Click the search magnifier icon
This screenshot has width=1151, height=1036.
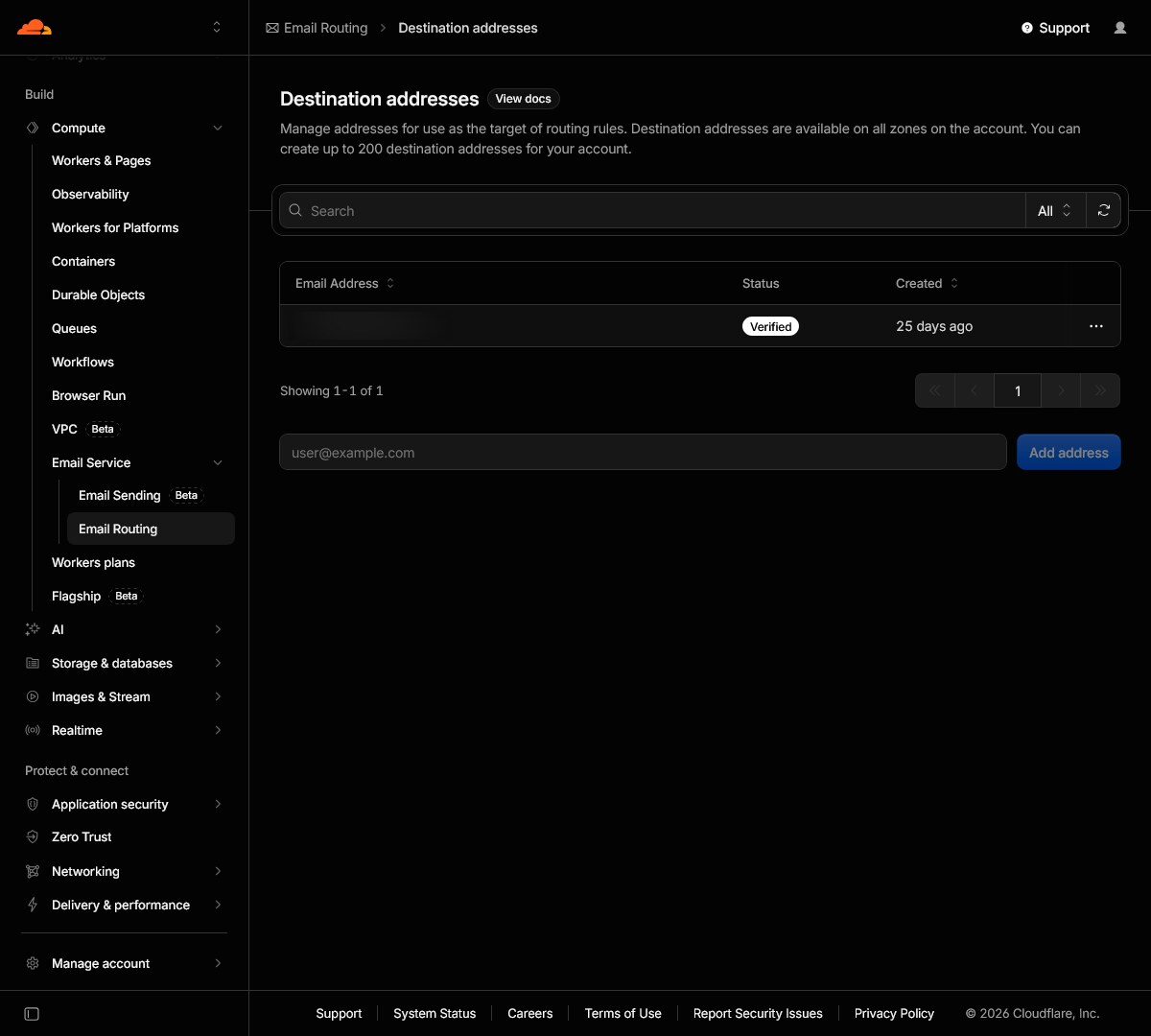tap(295, 210)
